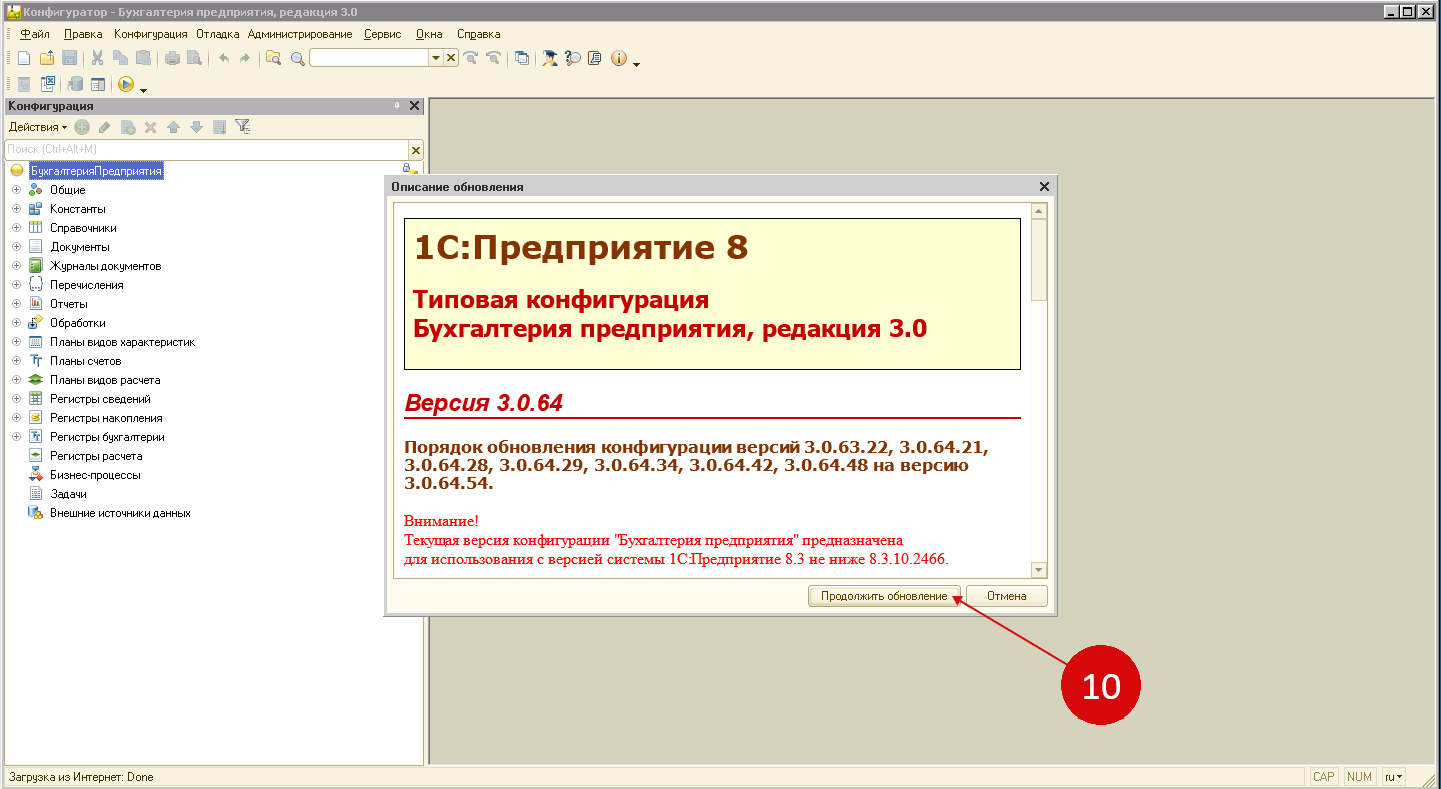The height and width of the screenshot is (789, 1441).
Task: Open dropdown arrow next to play icon
Action: pyautogui.click(x=143, y=90)
